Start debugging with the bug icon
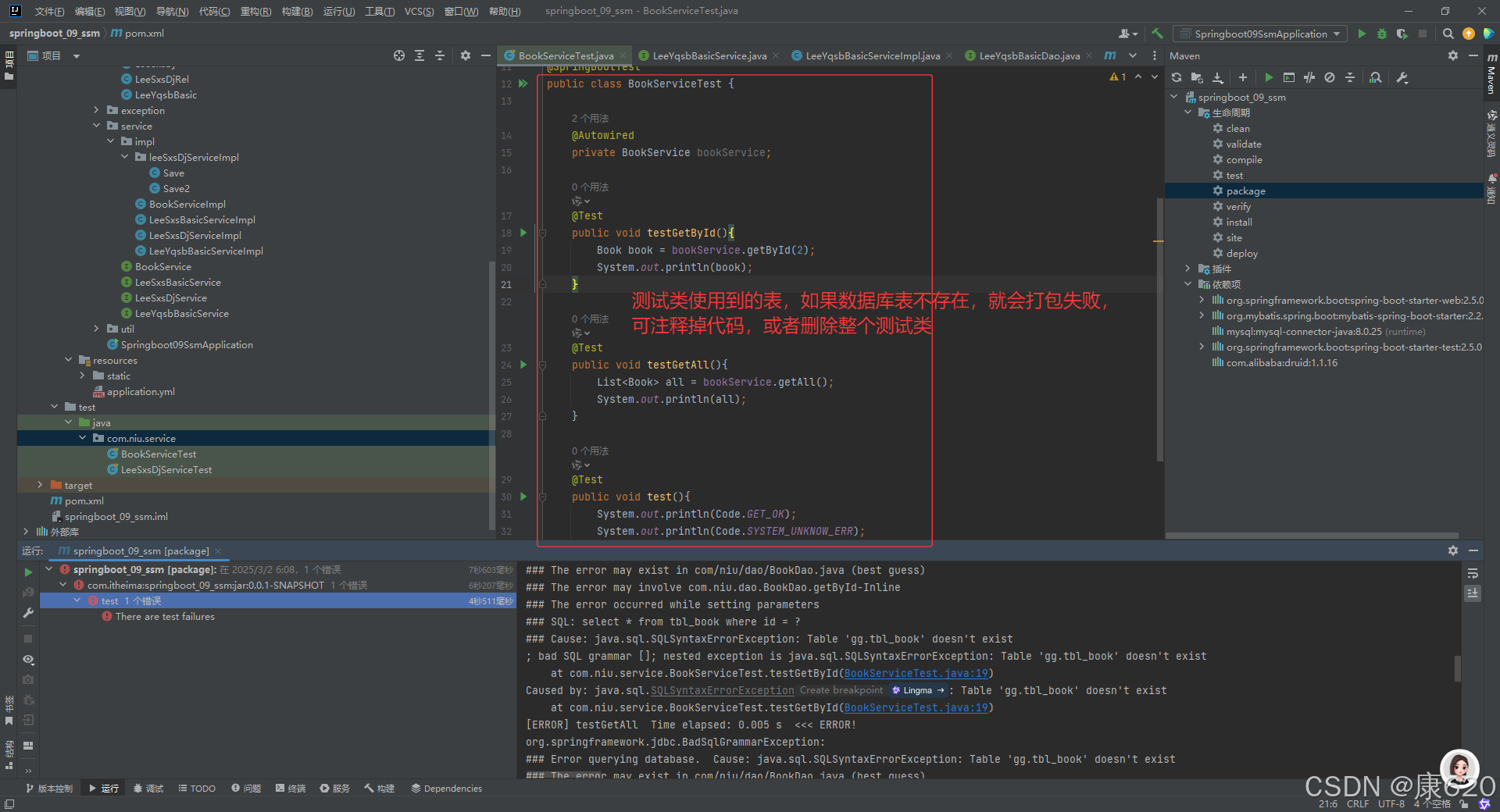Image resolution: width=1500 pixels, height=812 pixels. point(1382,34)
